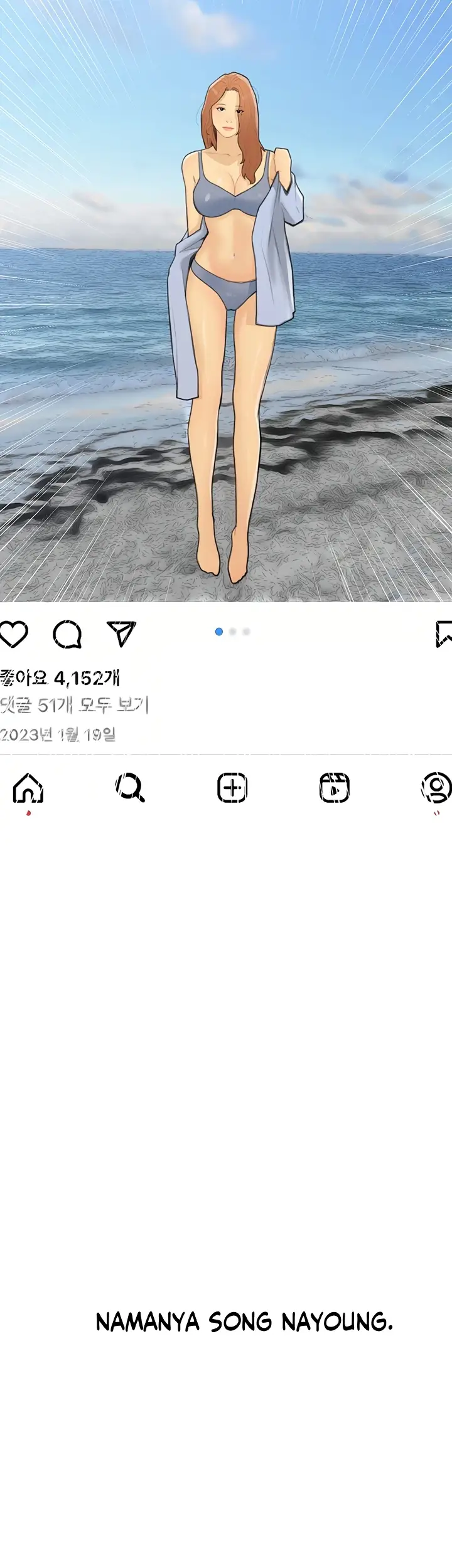Tap the heart like icon
452x1568 pixels.
coord(13,633)
